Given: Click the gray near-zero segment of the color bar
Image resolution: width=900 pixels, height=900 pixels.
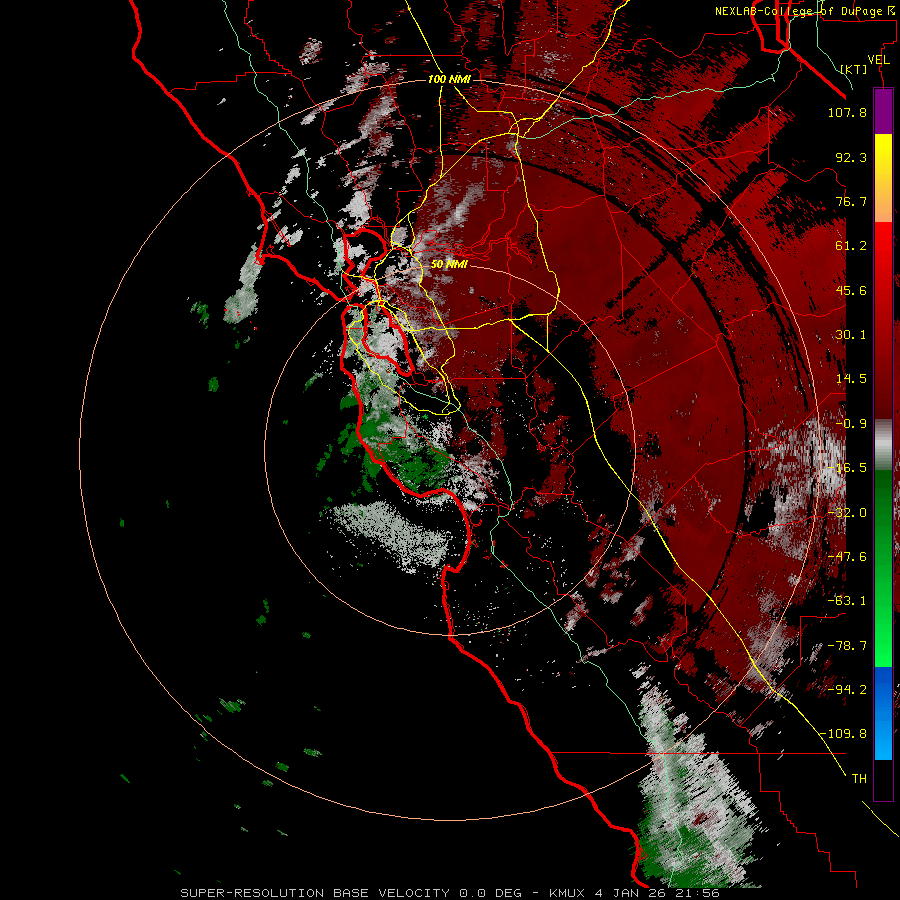Looking at the screenshot, I should point(883,445).
